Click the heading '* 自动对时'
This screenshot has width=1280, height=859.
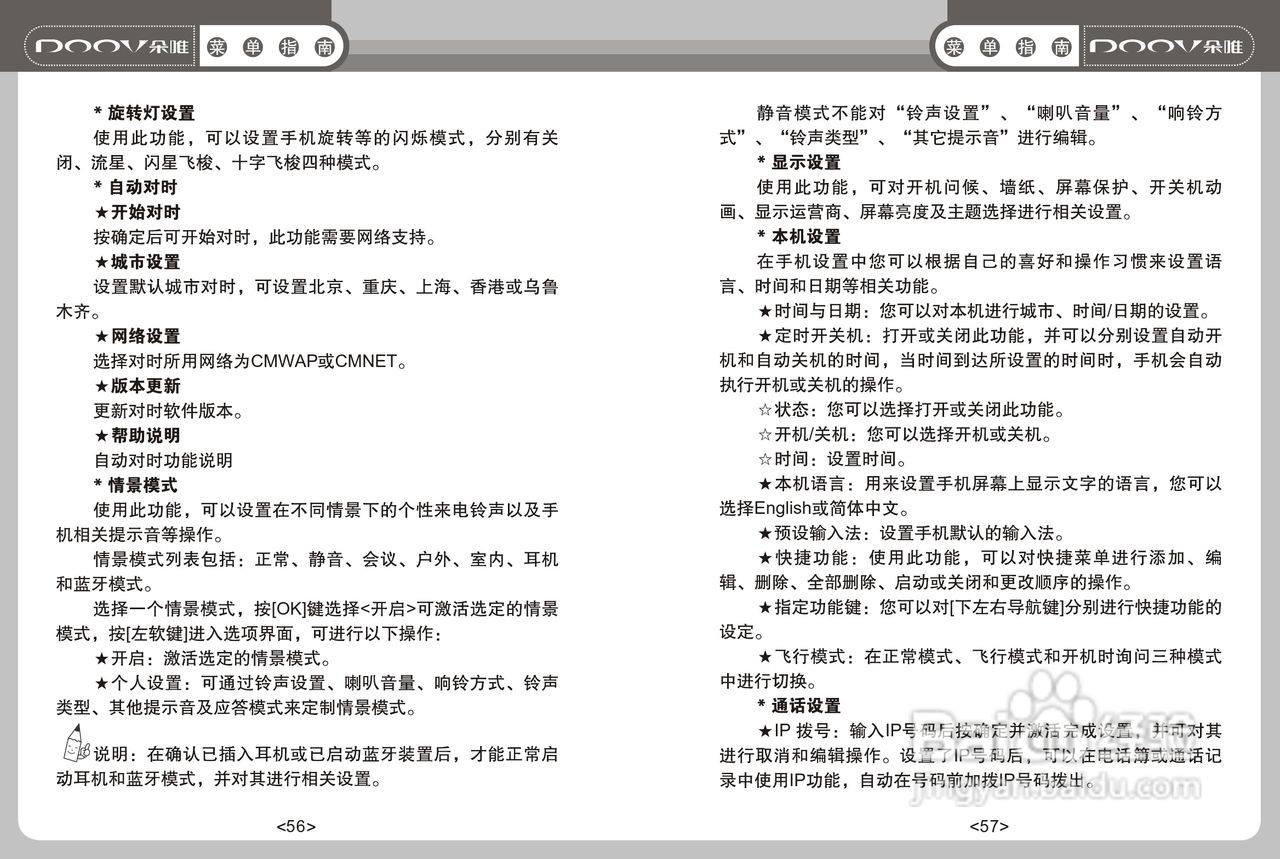point(136,187)
